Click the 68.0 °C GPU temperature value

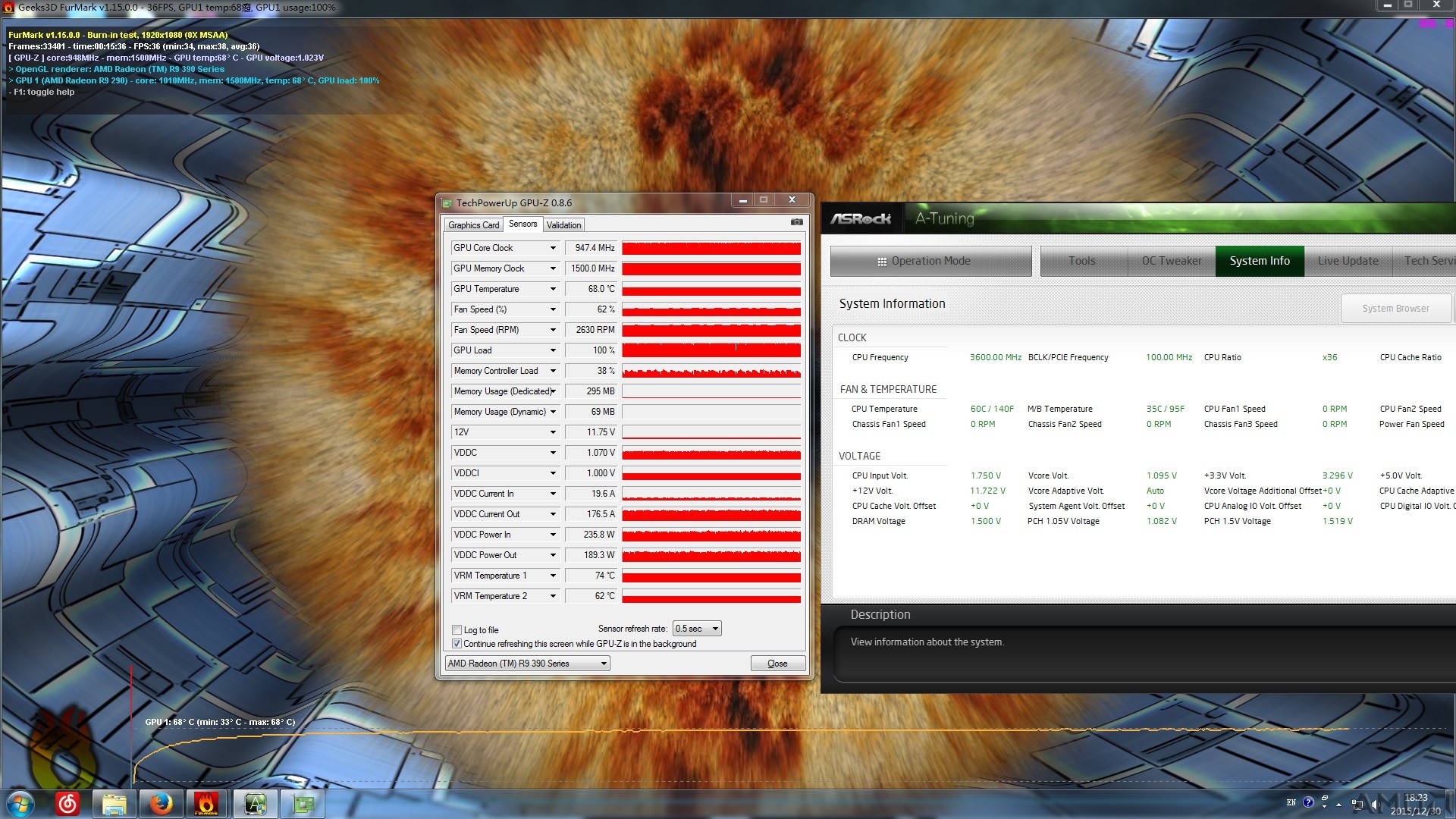pos(591,289)
